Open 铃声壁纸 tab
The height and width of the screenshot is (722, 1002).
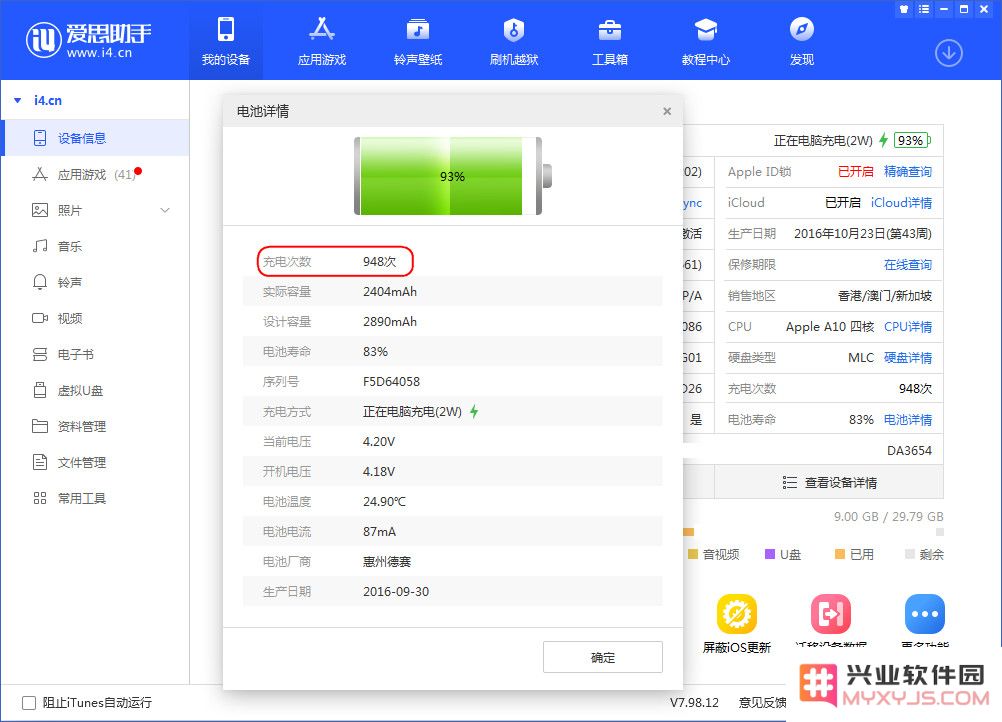coord(418,41)
